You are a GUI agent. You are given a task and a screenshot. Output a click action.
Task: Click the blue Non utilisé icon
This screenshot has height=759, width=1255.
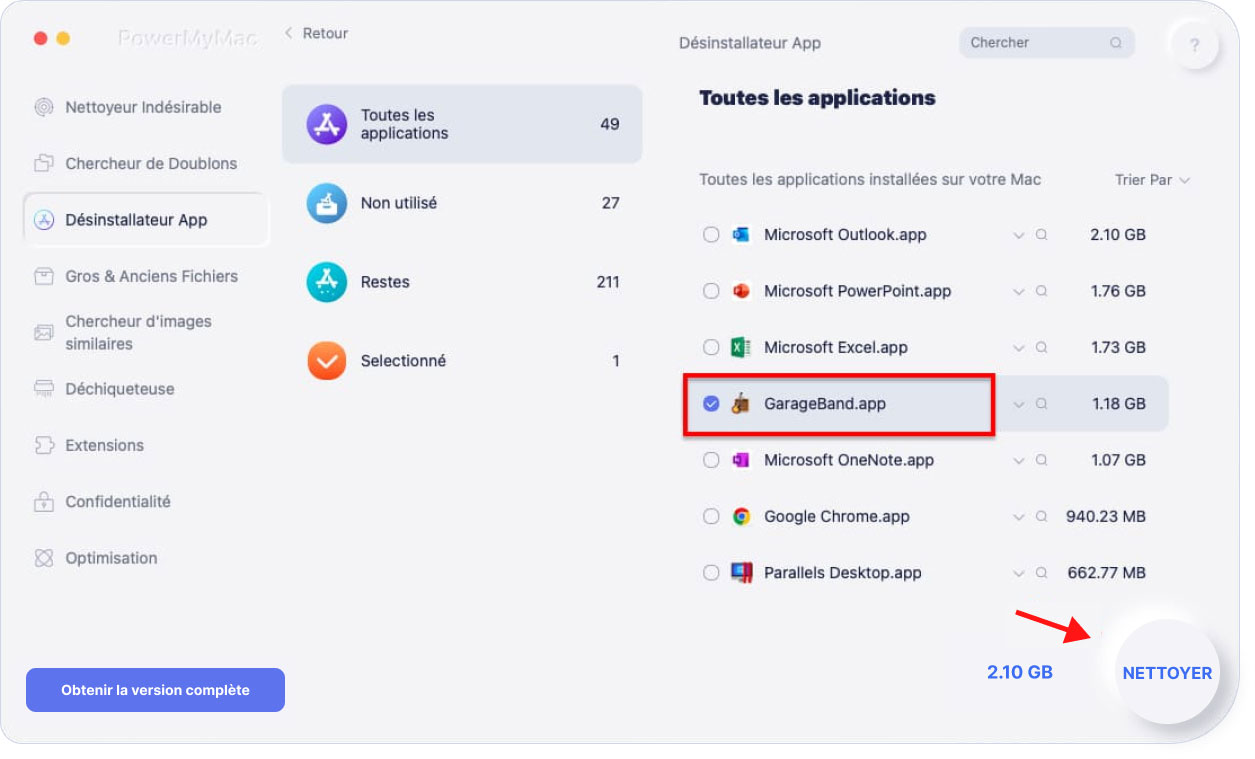(x=327, y=203)
